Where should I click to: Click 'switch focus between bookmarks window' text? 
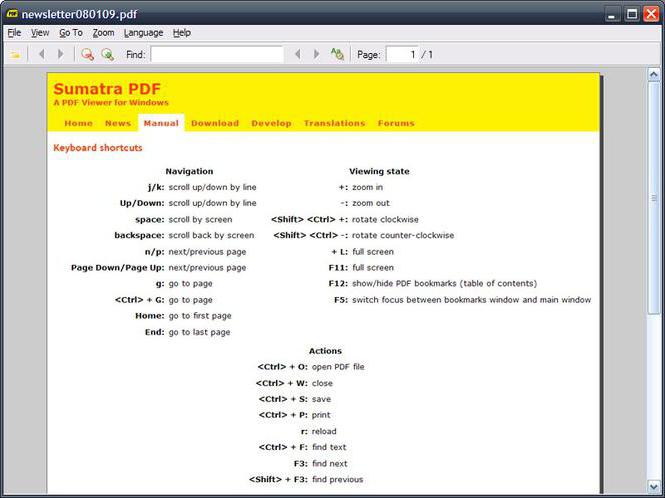point(436,299)
